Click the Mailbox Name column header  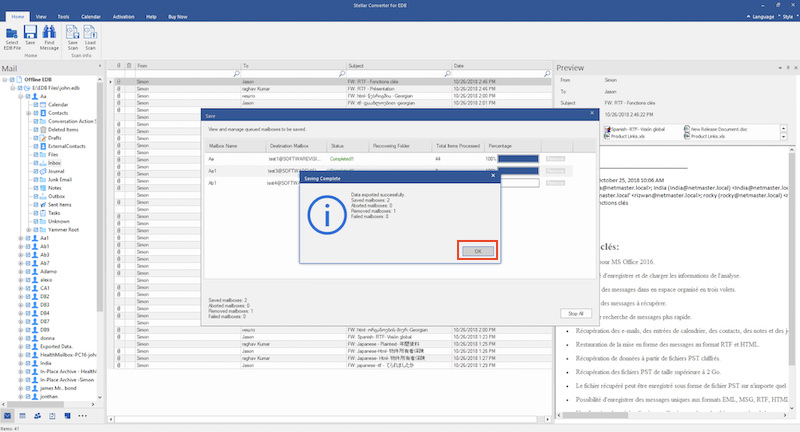[x=235, y=146]
